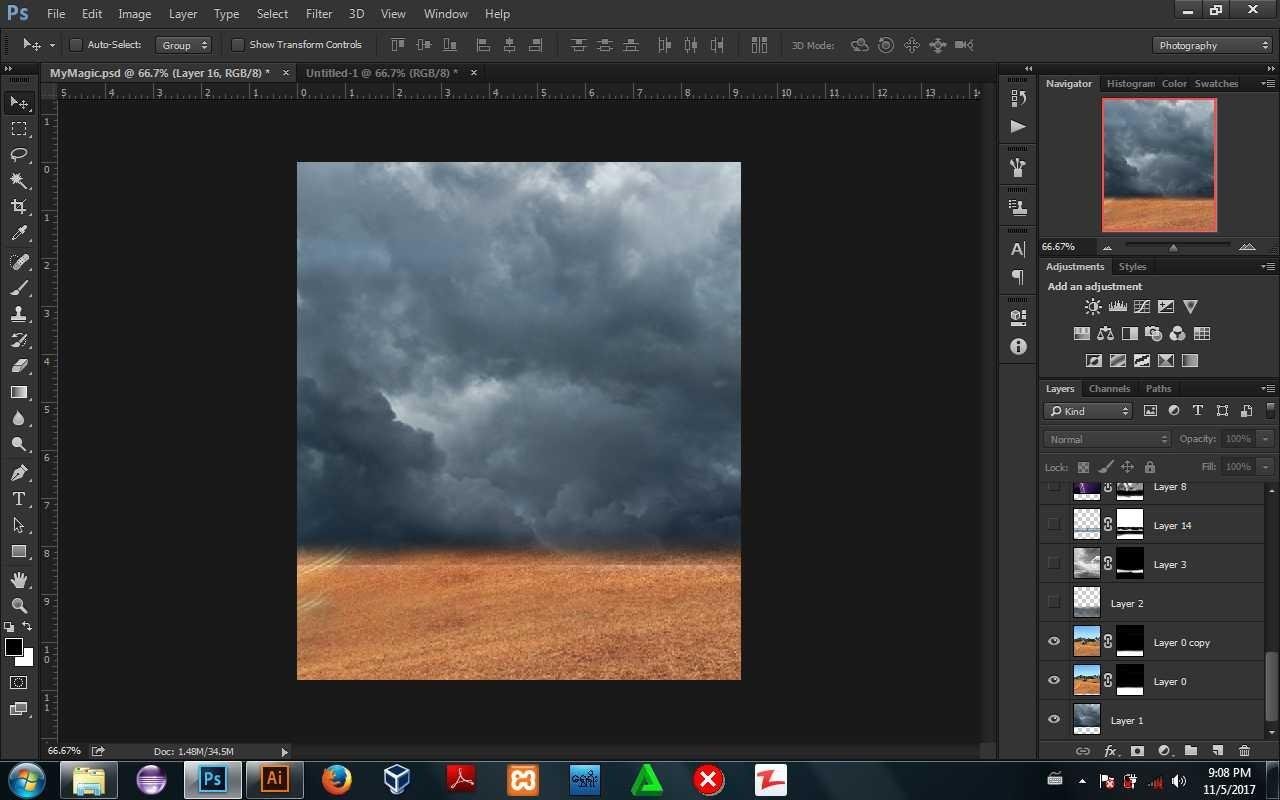Switch to the Channels tab
This screenshot has height=800, width=1280.
pyautogui.click(x=1109, y=388)
